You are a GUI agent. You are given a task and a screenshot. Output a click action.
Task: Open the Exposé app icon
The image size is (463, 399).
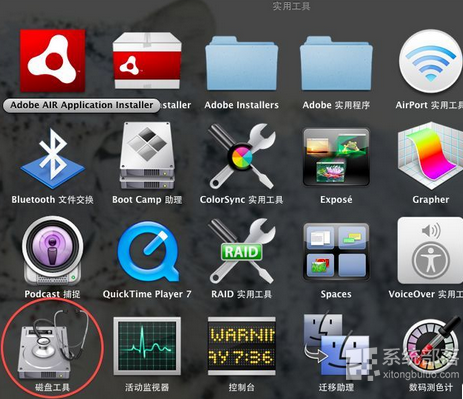[336, 157]
